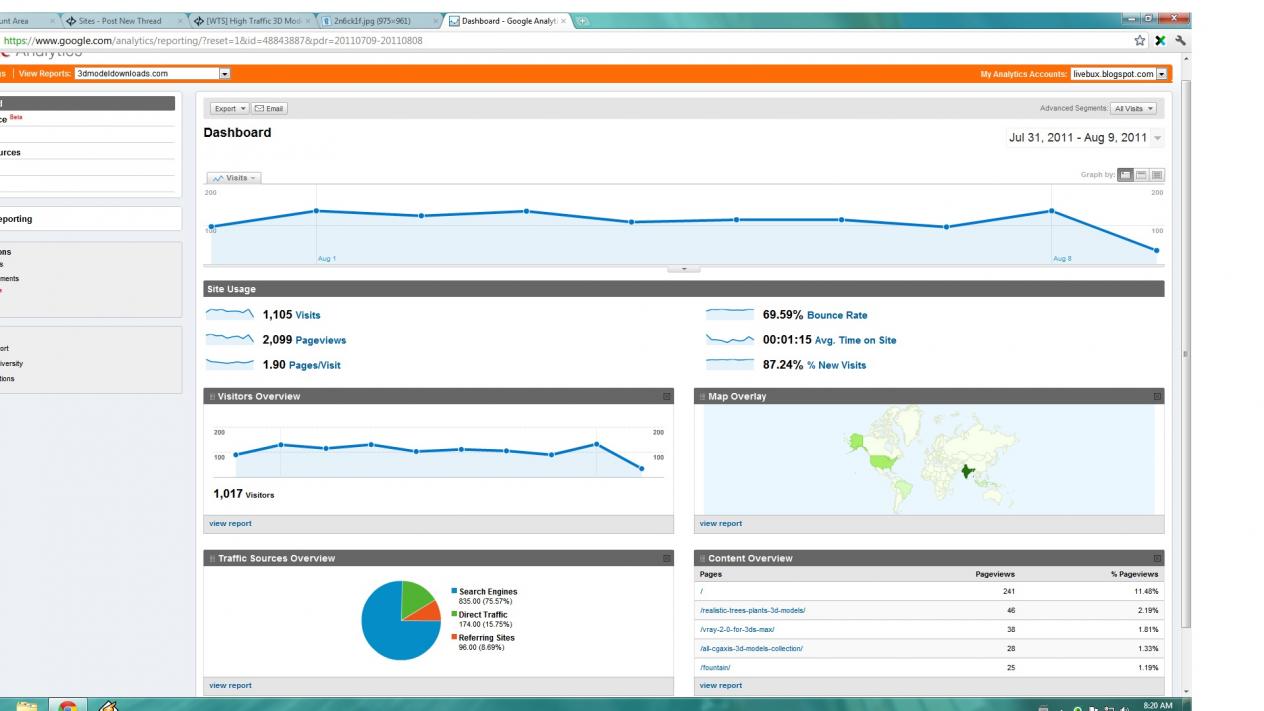The width and height of the screenshot is (1264, 711).
Task: Switch graph to month view icon
Action: click(1157, 175)
